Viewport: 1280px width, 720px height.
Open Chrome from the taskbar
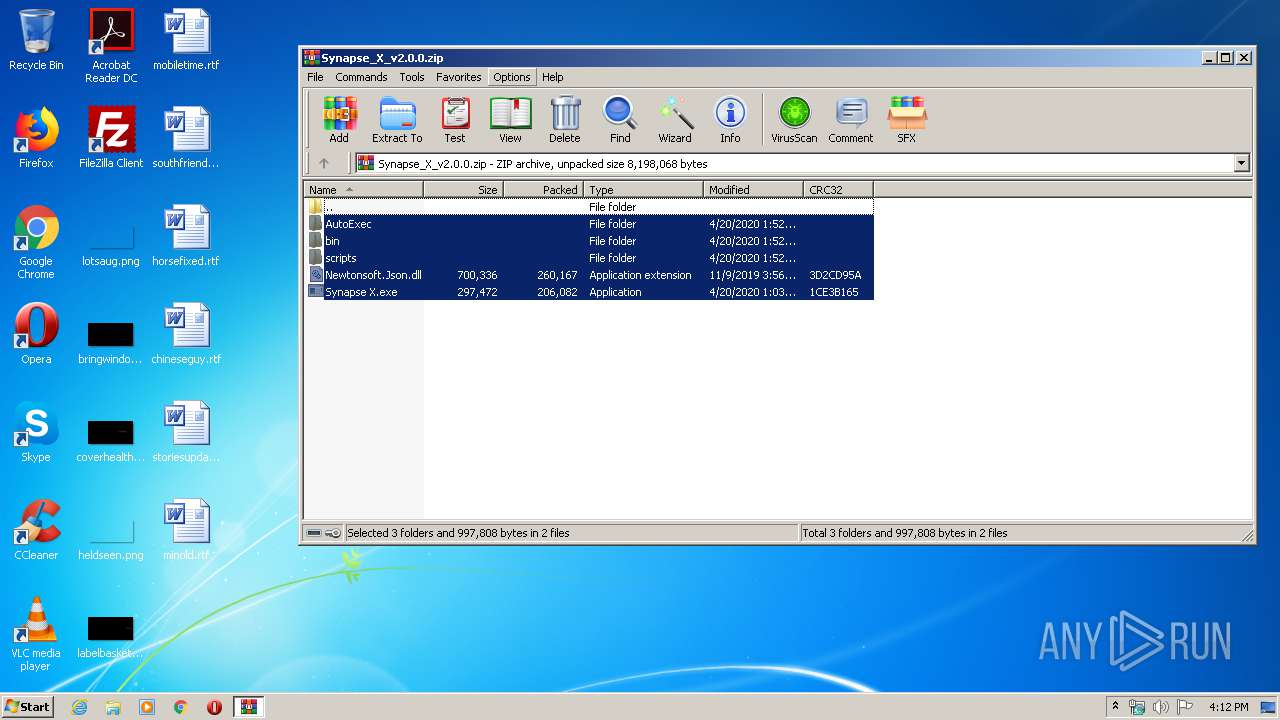pyautogui.click(x=181, y=707)
